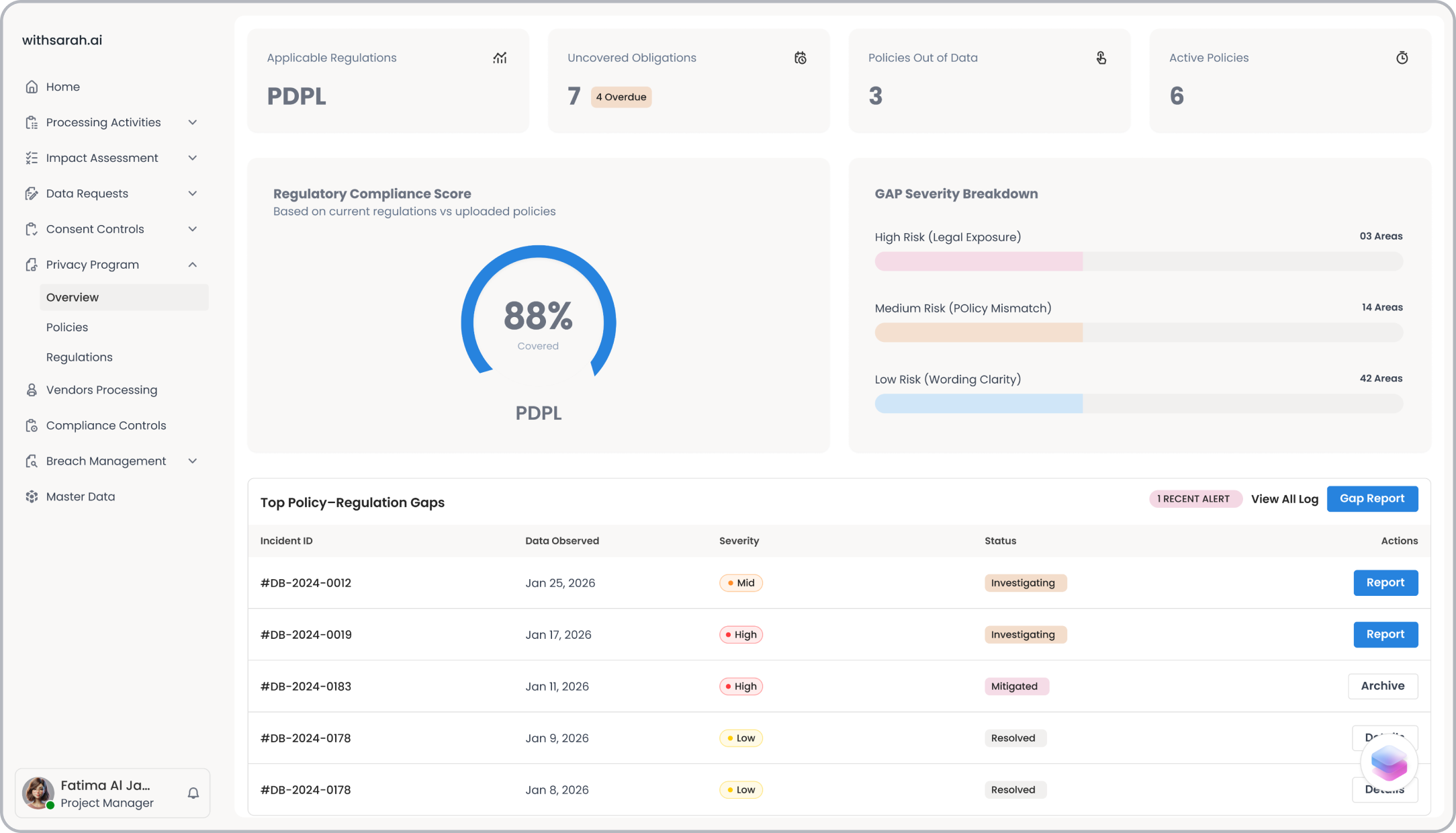This screenshot has height=833, width=1456.
Task: Click the calendar-clock icon on Uncovered Obligations card
Action: click(x=801, y=58)
